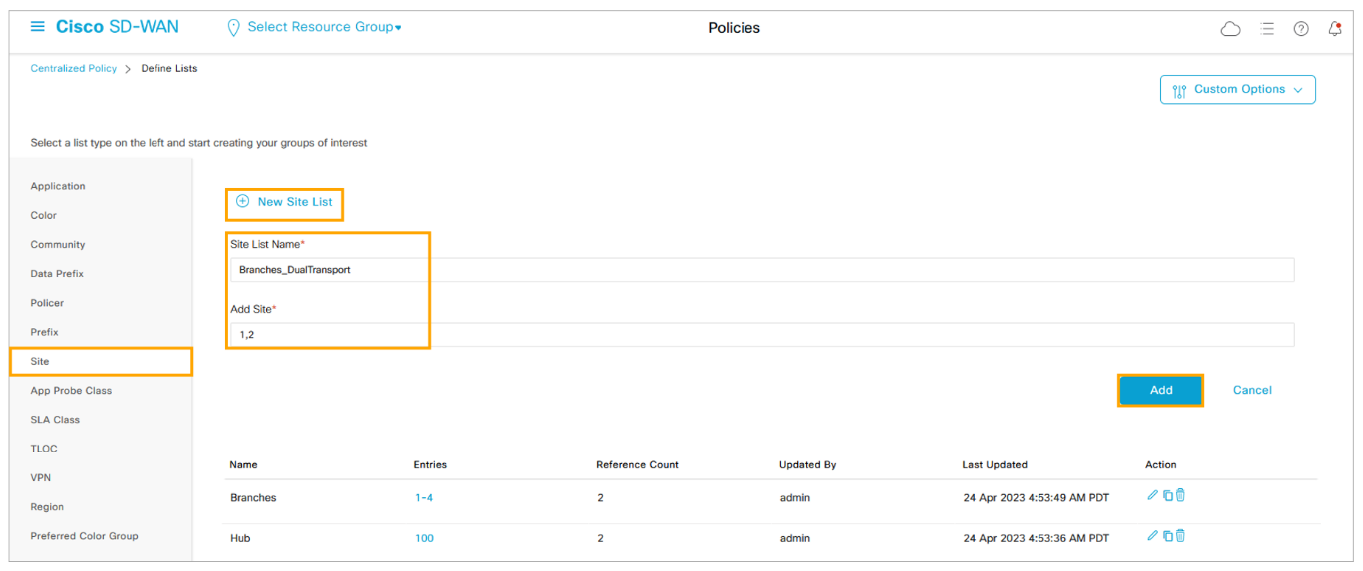Click New Site List
The image size is (1363, 571).
(285, 202)
